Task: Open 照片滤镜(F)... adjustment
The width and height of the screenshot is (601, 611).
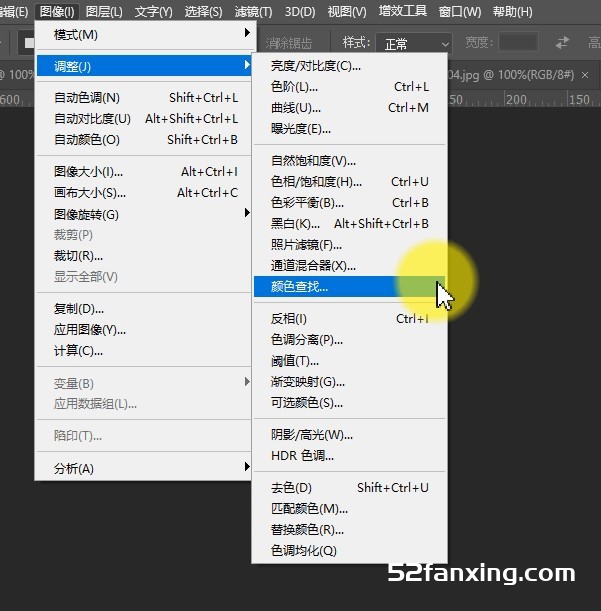Action: coord(349,245)
